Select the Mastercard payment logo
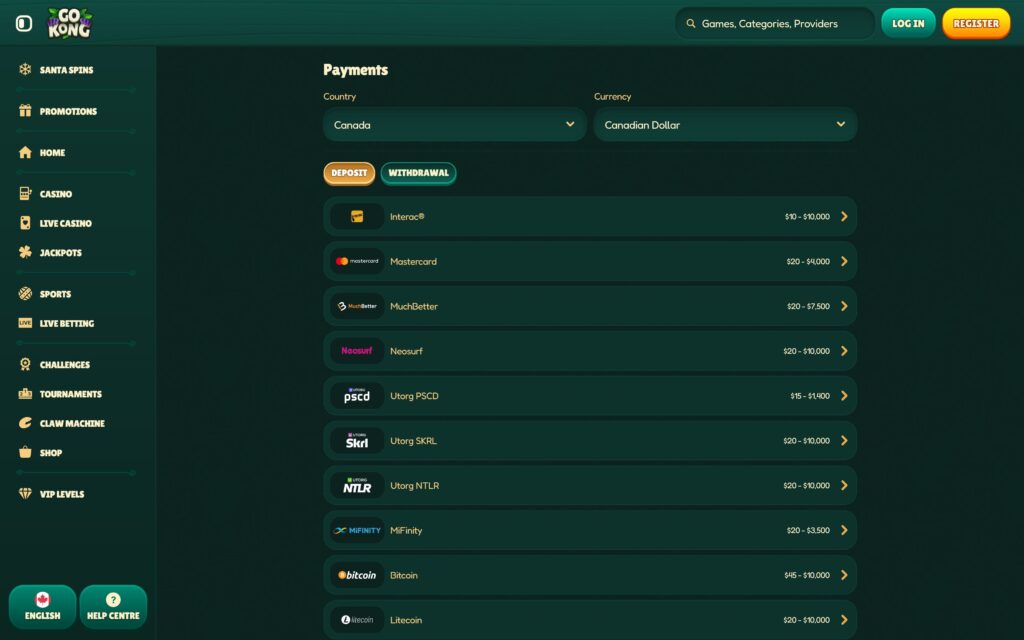 tap(356, 261)
